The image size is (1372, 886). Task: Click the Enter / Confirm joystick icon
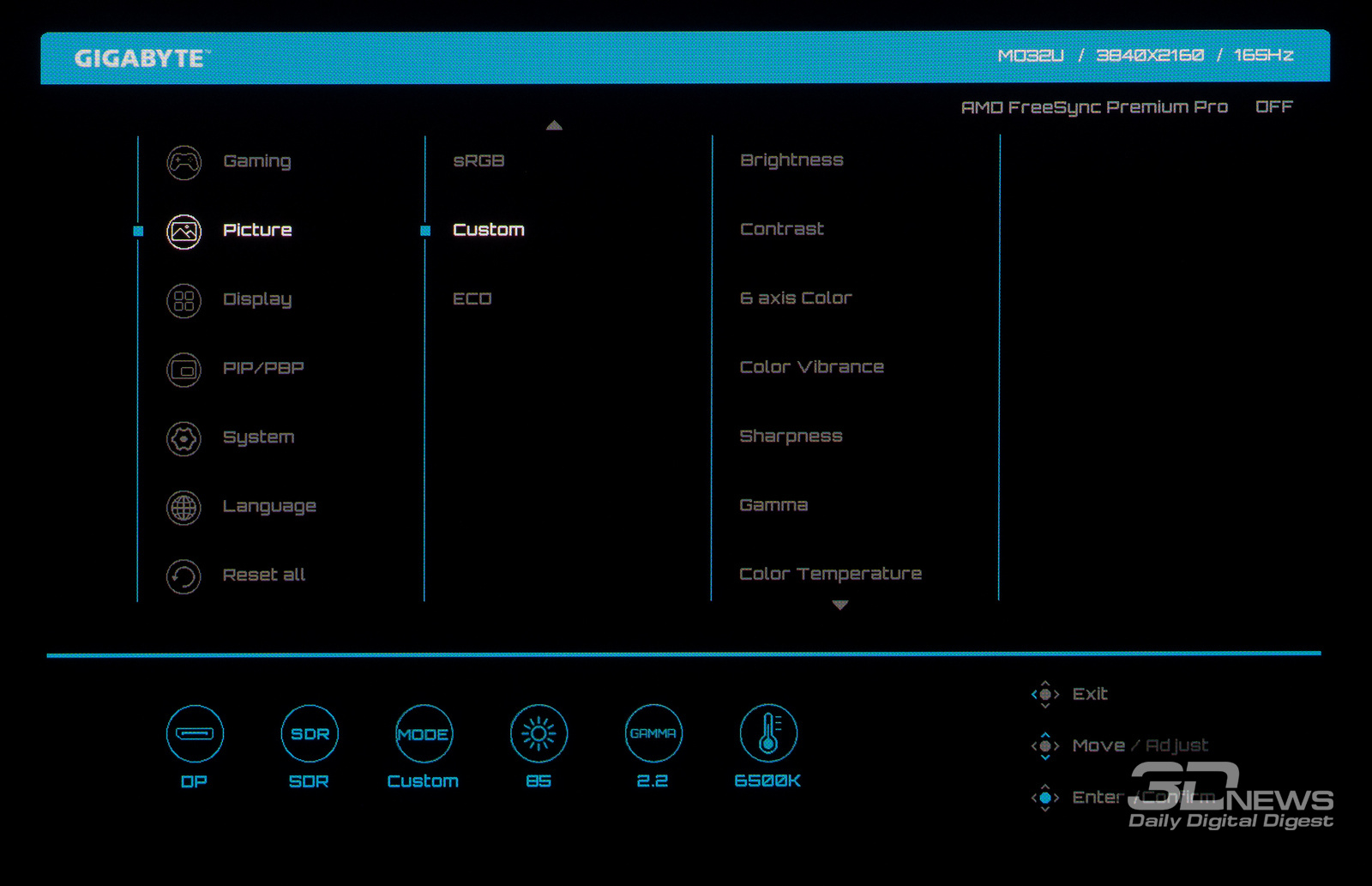[x=1045, y=798]
